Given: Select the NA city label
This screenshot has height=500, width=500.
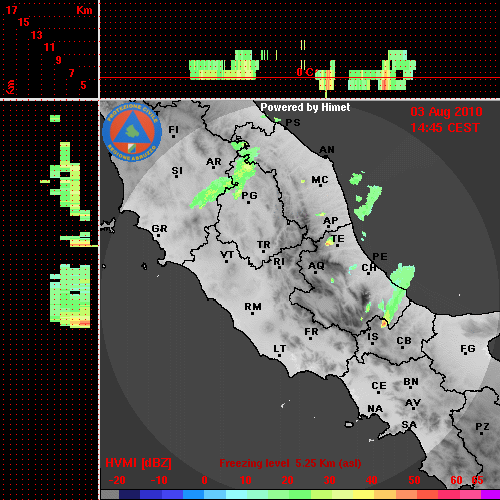Looking at the screenshot, I should (375, 409).
